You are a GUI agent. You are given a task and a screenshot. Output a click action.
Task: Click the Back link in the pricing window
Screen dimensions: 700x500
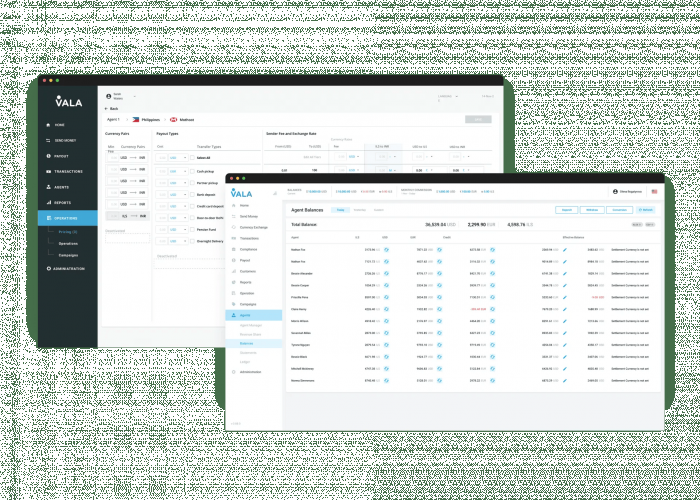tap(112, 109)
